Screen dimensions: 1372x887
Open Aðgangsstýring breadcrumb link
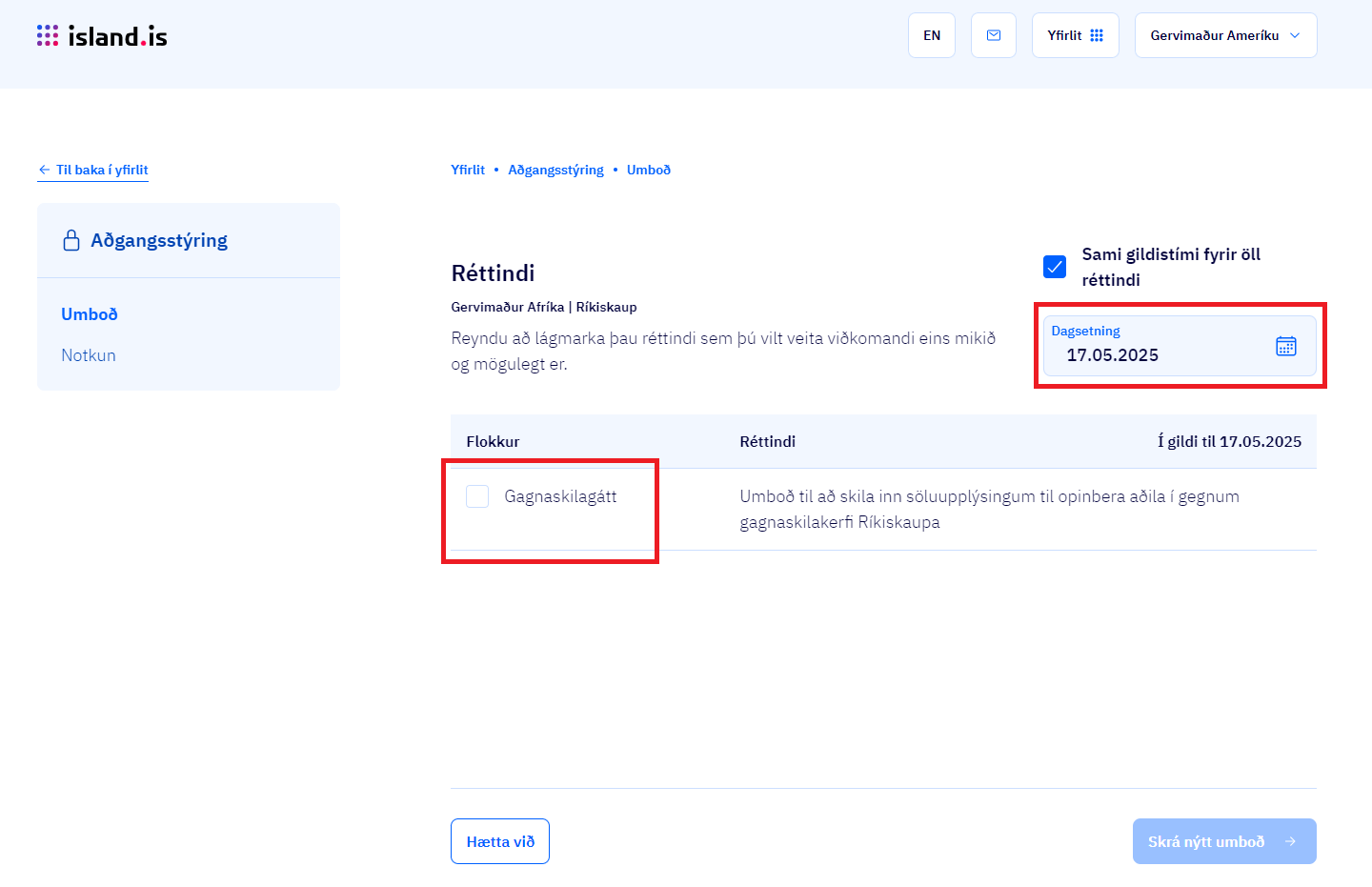click(x=555, y=170)
